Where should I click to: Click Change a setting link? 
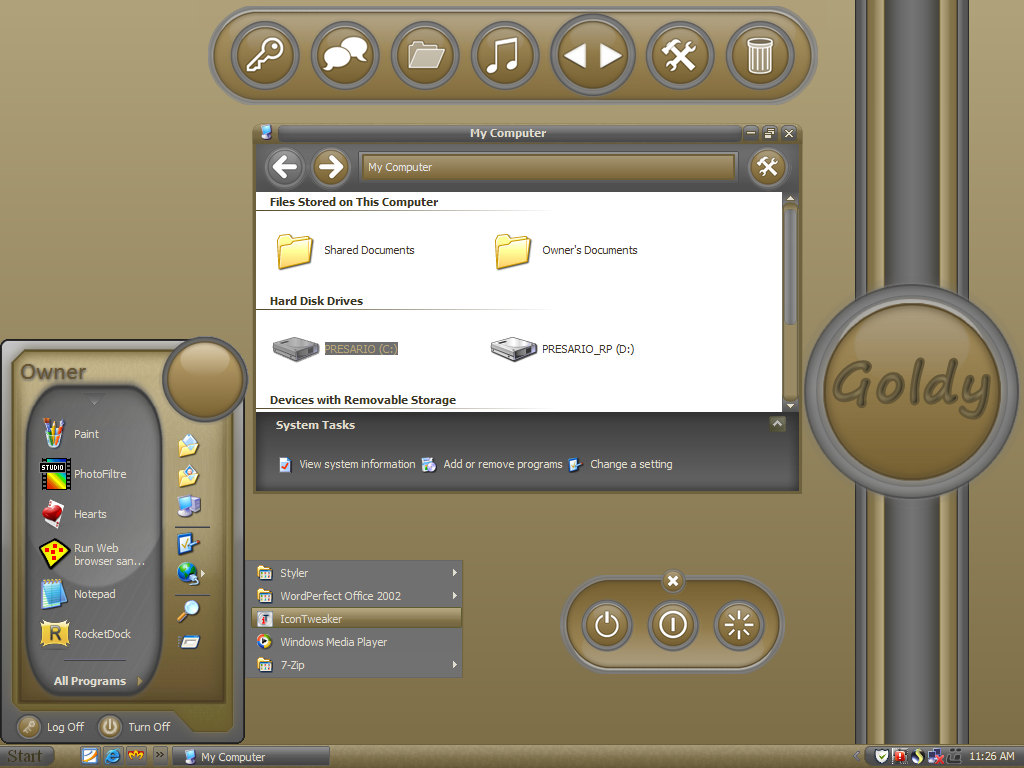tap(631, 464)
